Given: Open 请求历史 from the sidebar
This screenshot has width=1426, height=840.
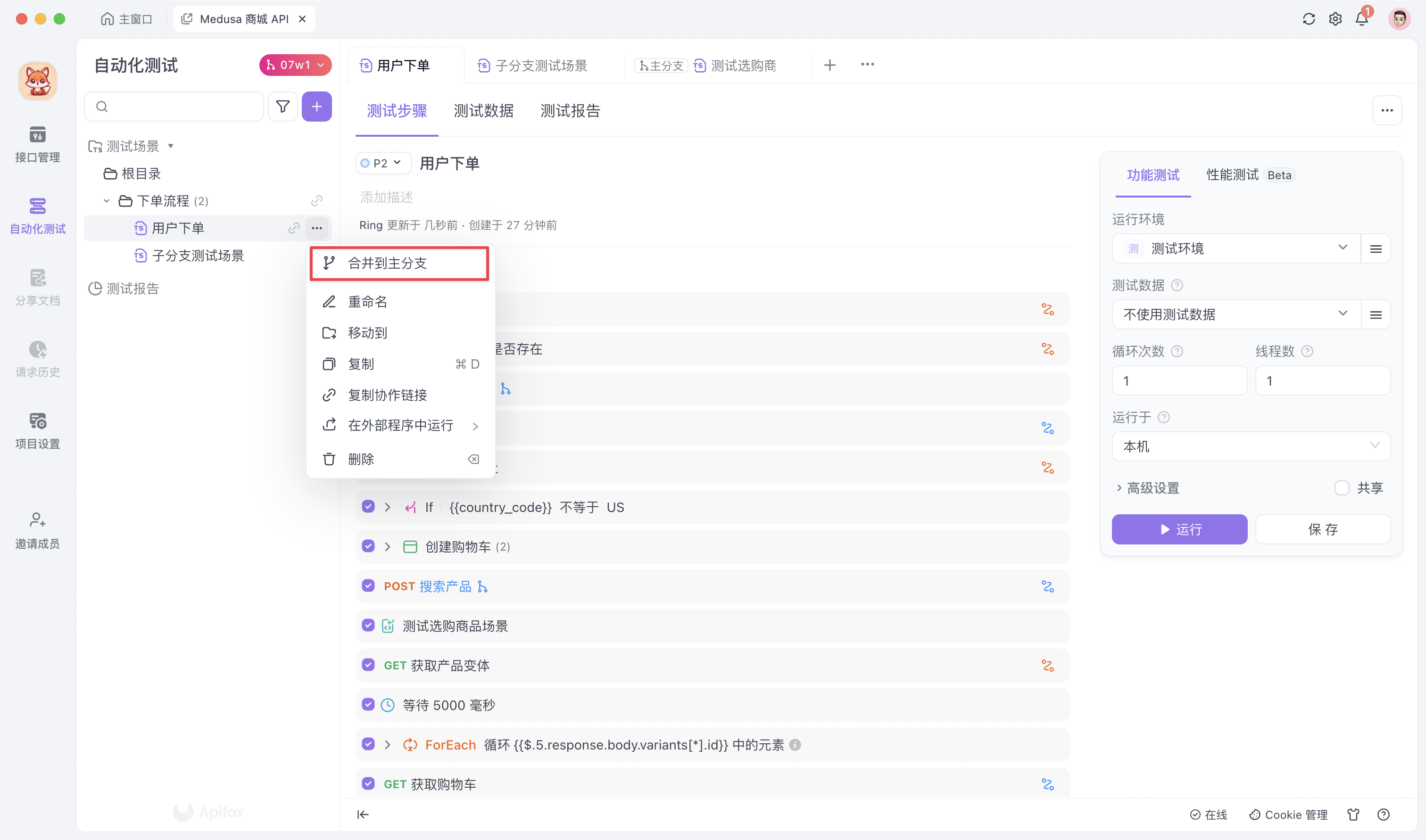Looking at the screenshot, I should tap(37, 358).
